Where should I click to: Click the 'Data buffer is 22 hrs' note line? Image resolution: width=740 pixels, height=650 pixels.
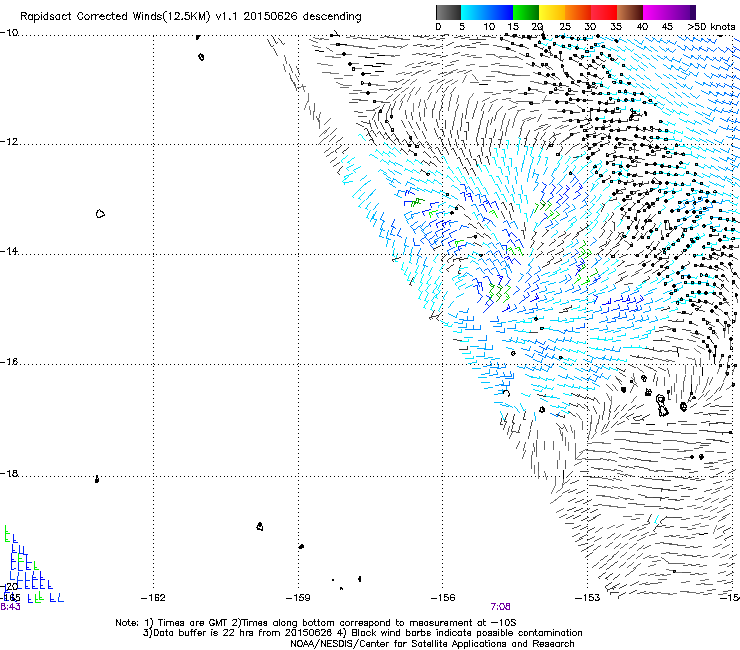pos(362,633)
